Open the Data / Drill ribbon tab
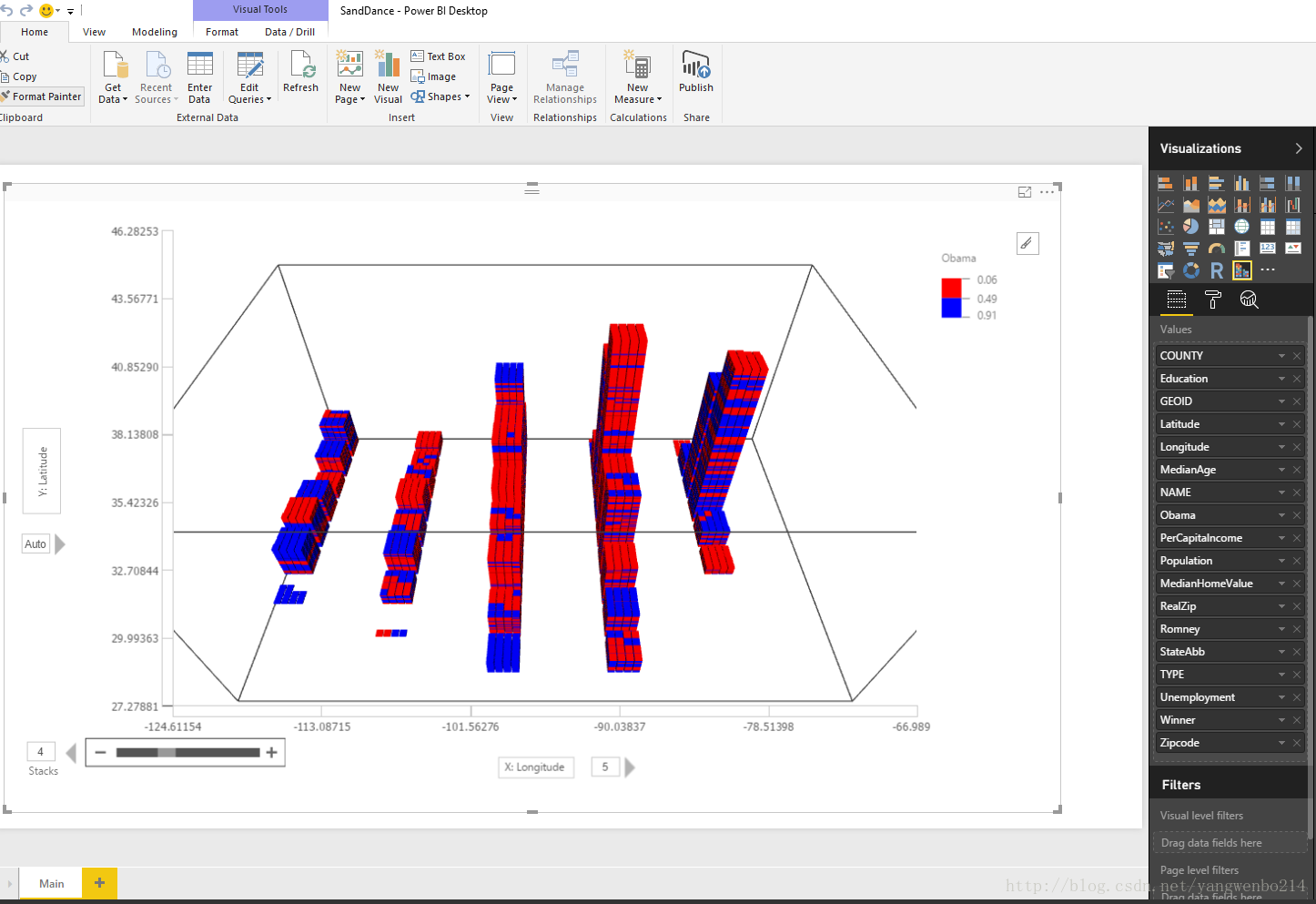 pos(289,32)
